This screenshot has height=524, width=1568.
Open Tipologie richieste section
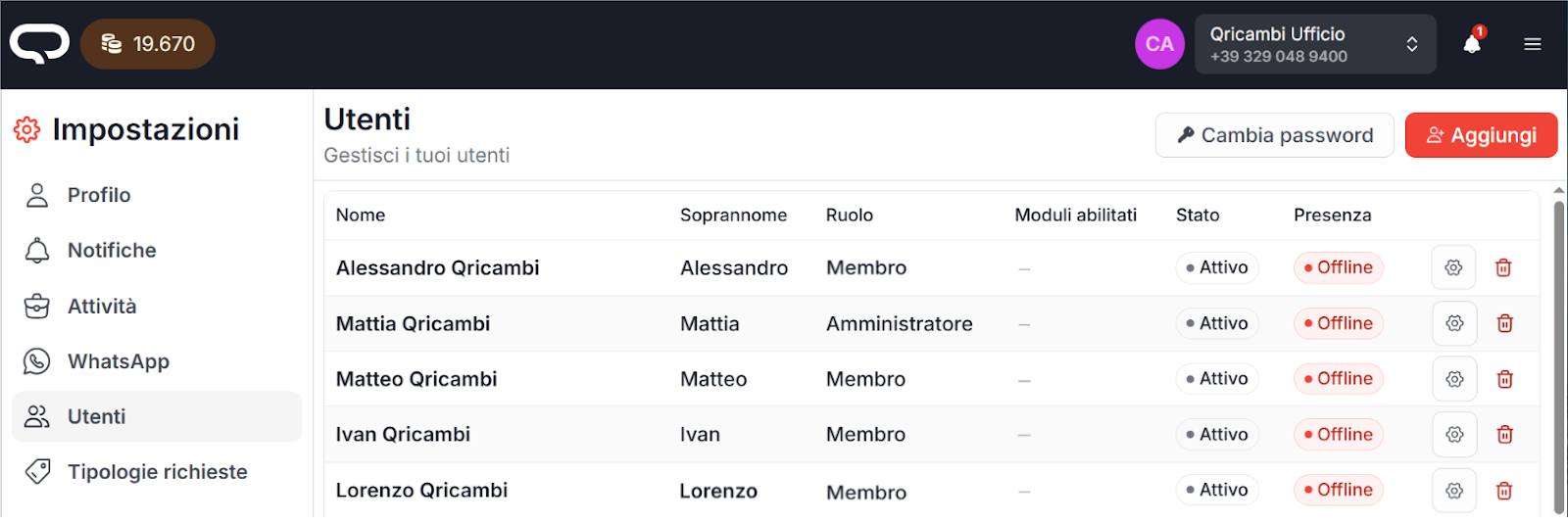coord(157,472)
